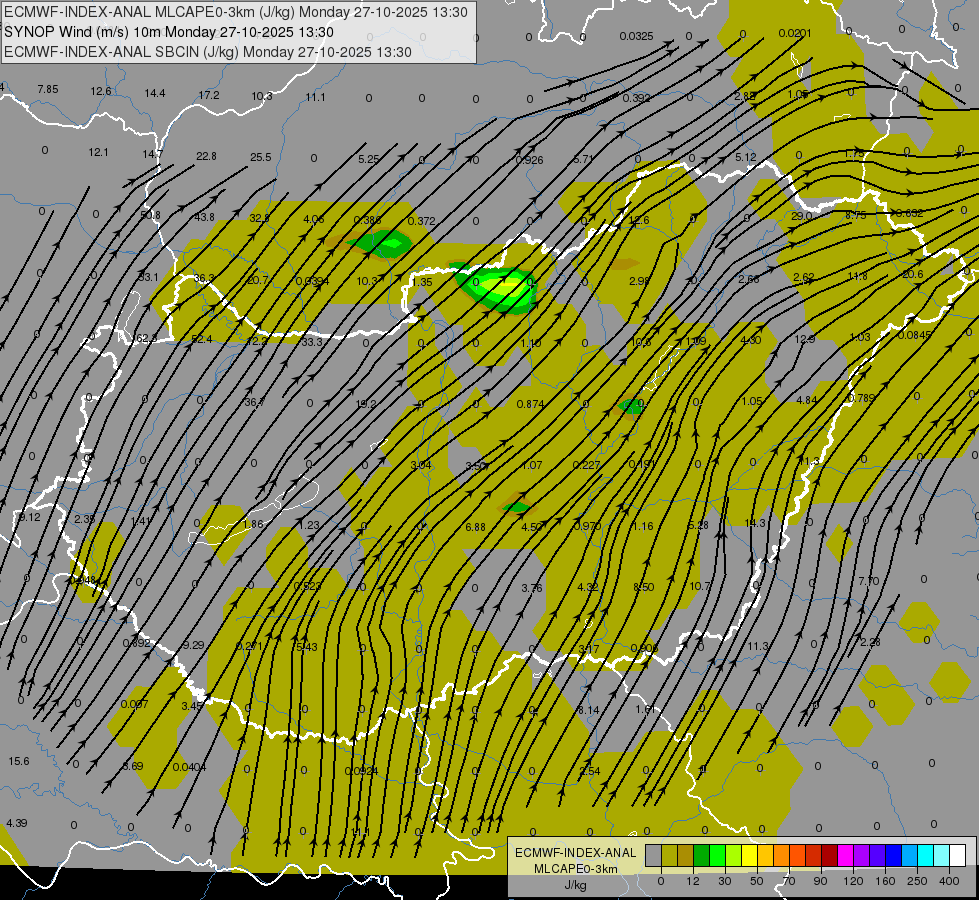Click the map value 4.39
The width and height of the screenshot is (979, 900).
pyautogui.click(x=16, y=823)
